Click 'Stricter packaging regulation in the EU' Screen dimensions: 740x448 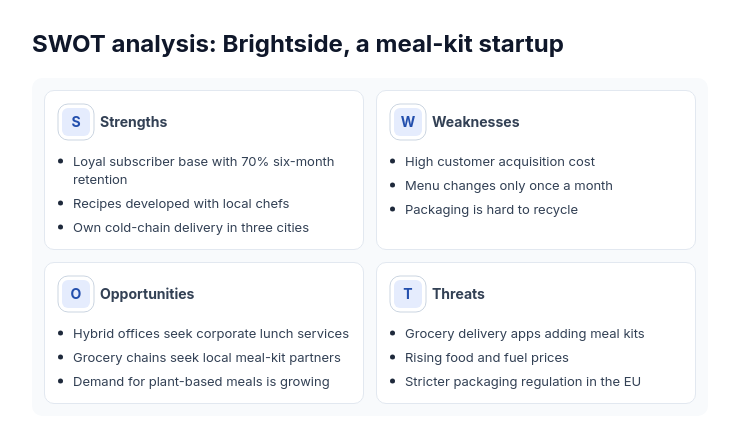point(523,381)
